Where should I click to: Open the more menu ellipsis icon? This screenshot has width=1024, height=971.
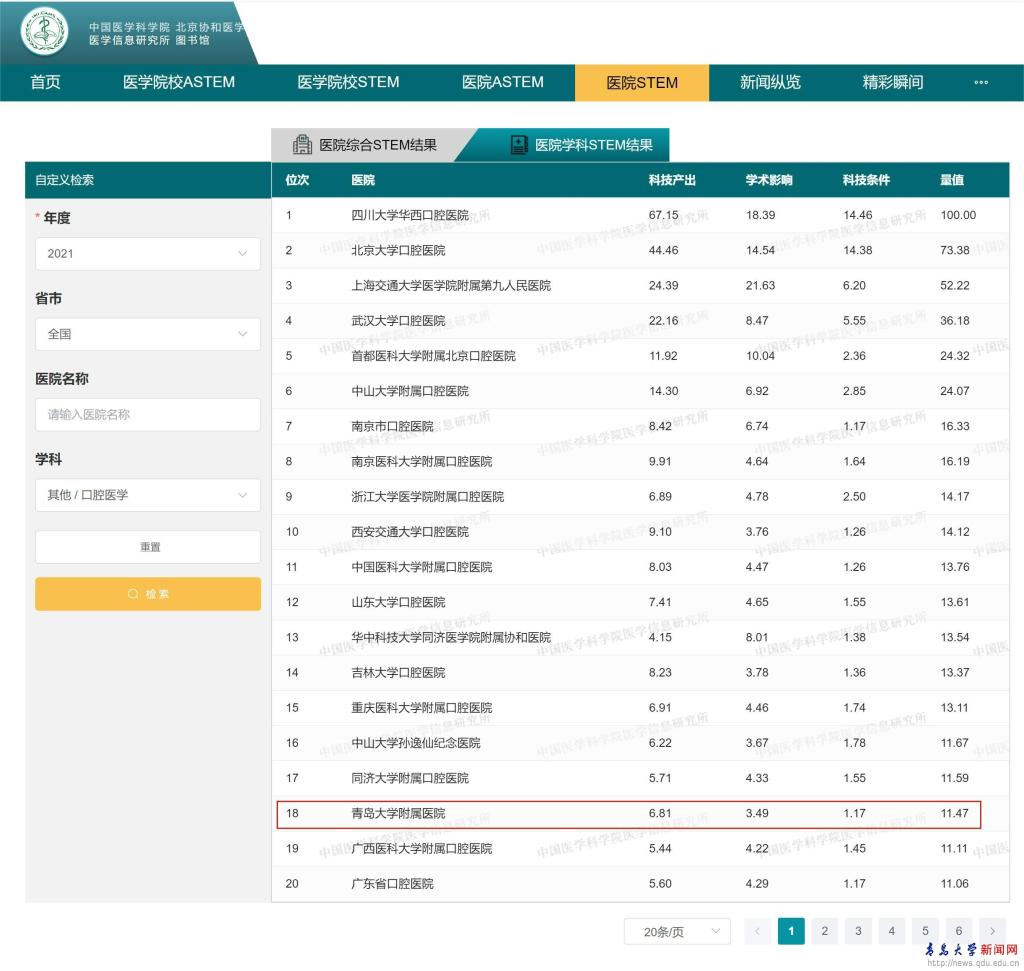(980, 83)
